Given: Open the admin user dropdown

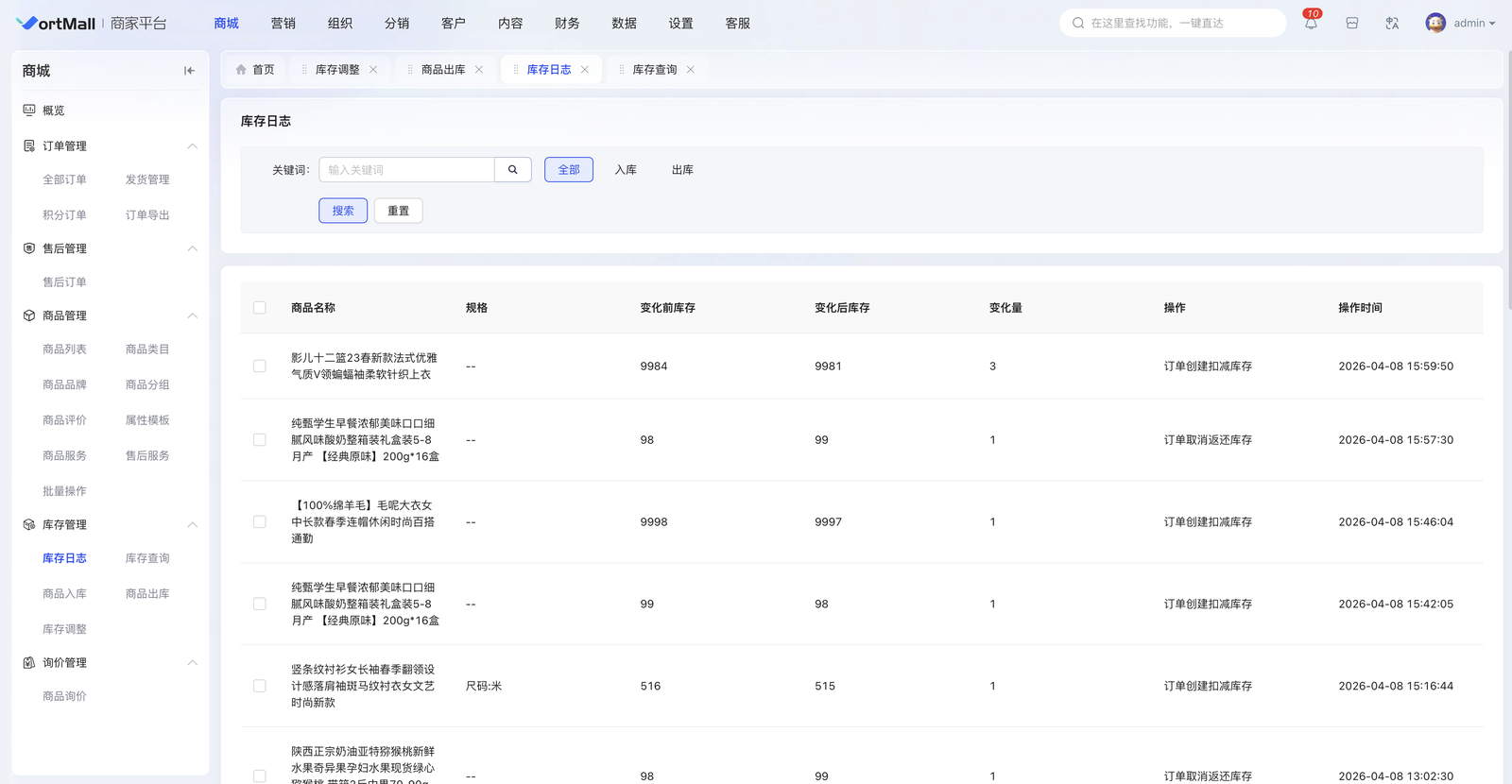Looking at the screenshot, I should (x=1474, y=24).
